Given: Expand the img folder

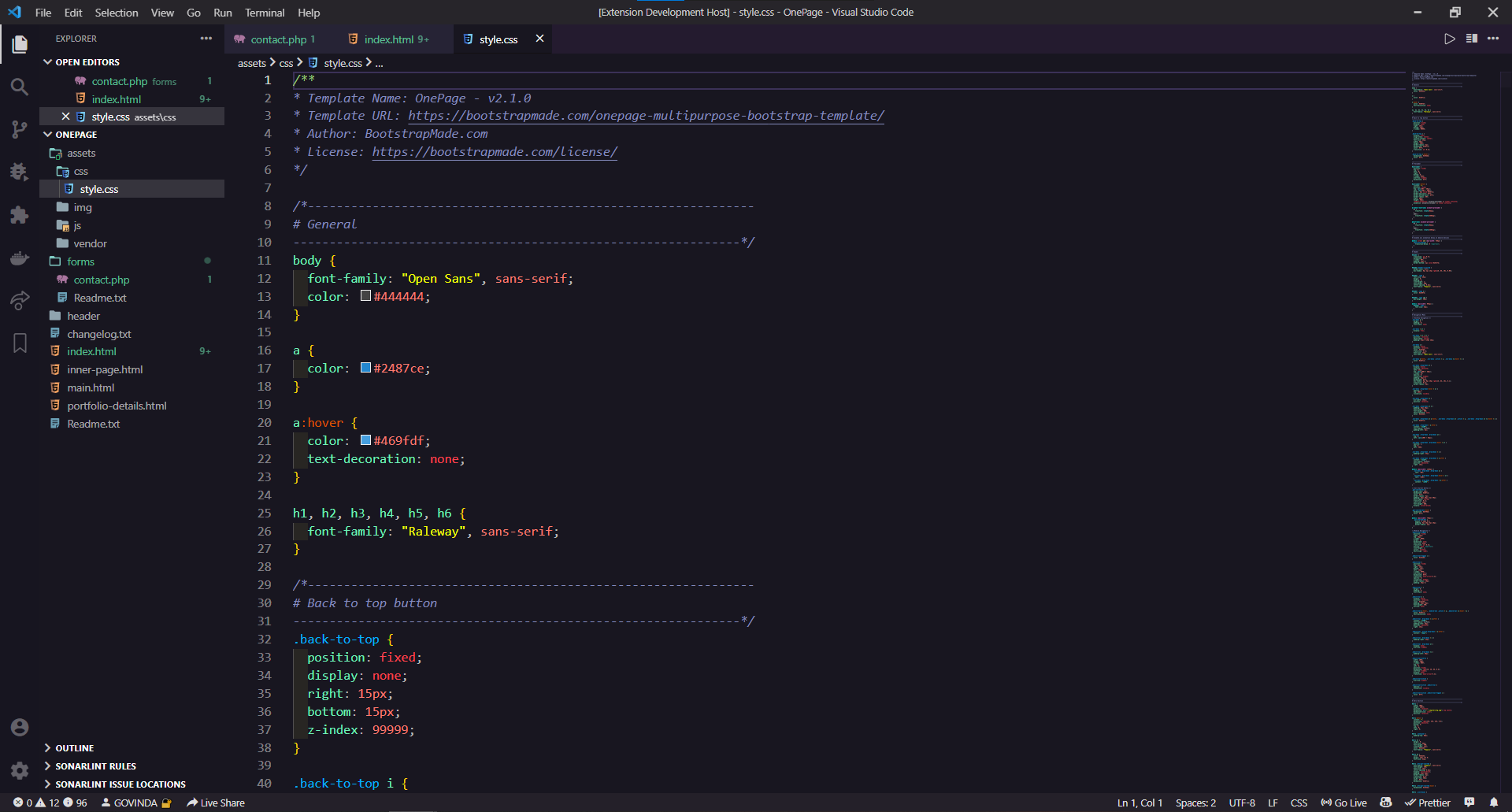Looking at the screenshot, I should pyautogui.click(x=132, y=207).
